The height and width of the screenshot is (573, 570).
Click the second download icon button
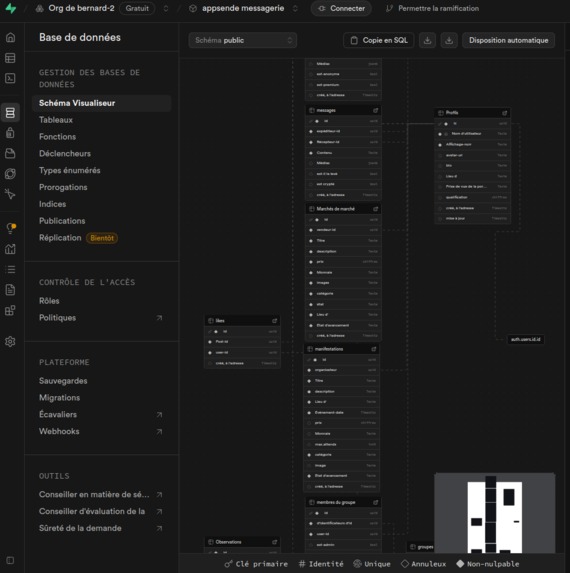coord(449,40)
